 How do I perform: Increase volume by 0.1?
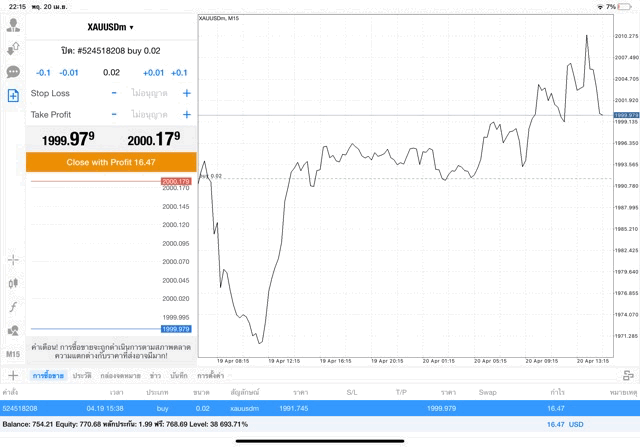tap(179, 73)
